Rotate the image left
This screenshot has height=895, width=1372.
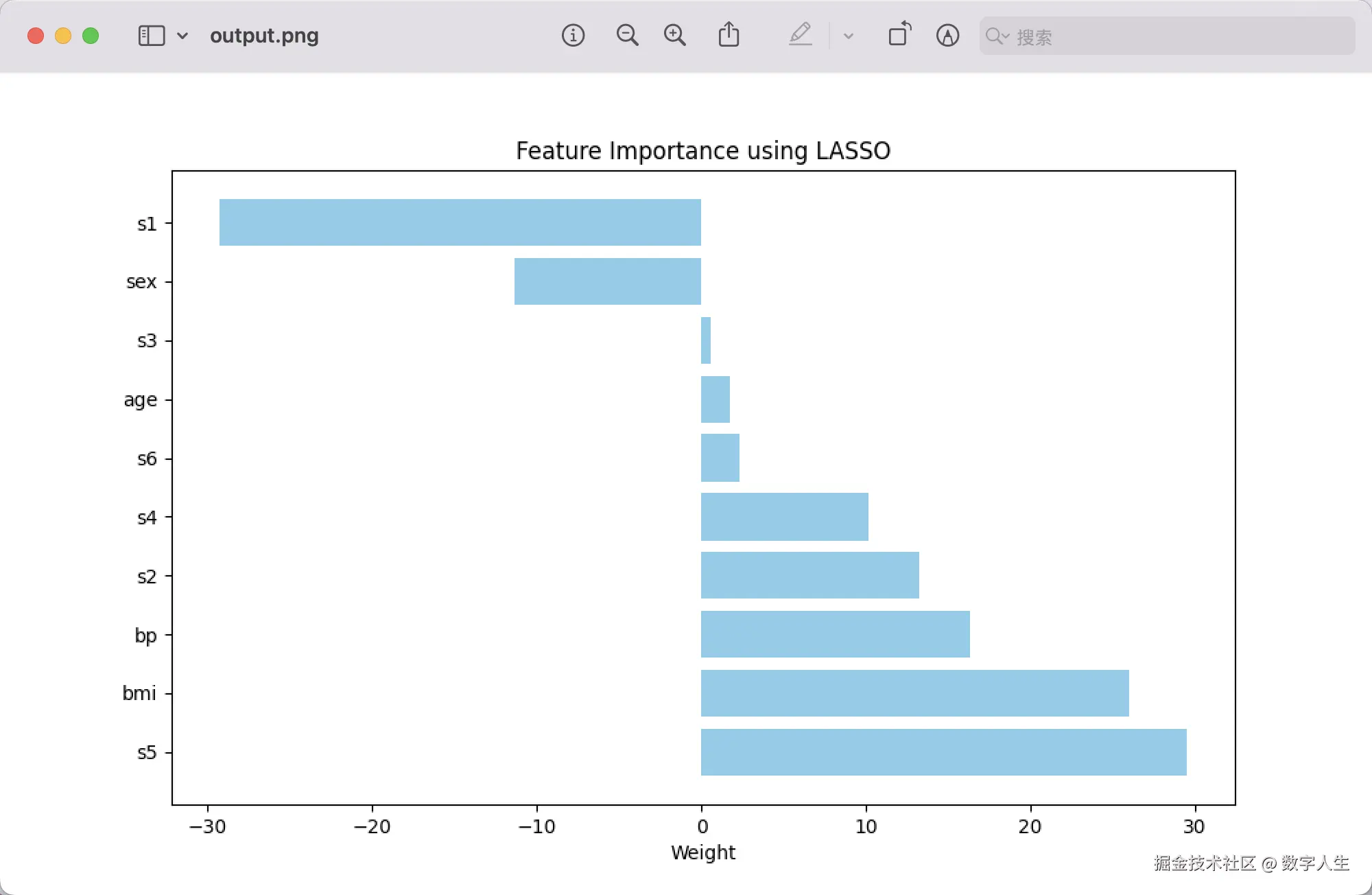(899, 34)
